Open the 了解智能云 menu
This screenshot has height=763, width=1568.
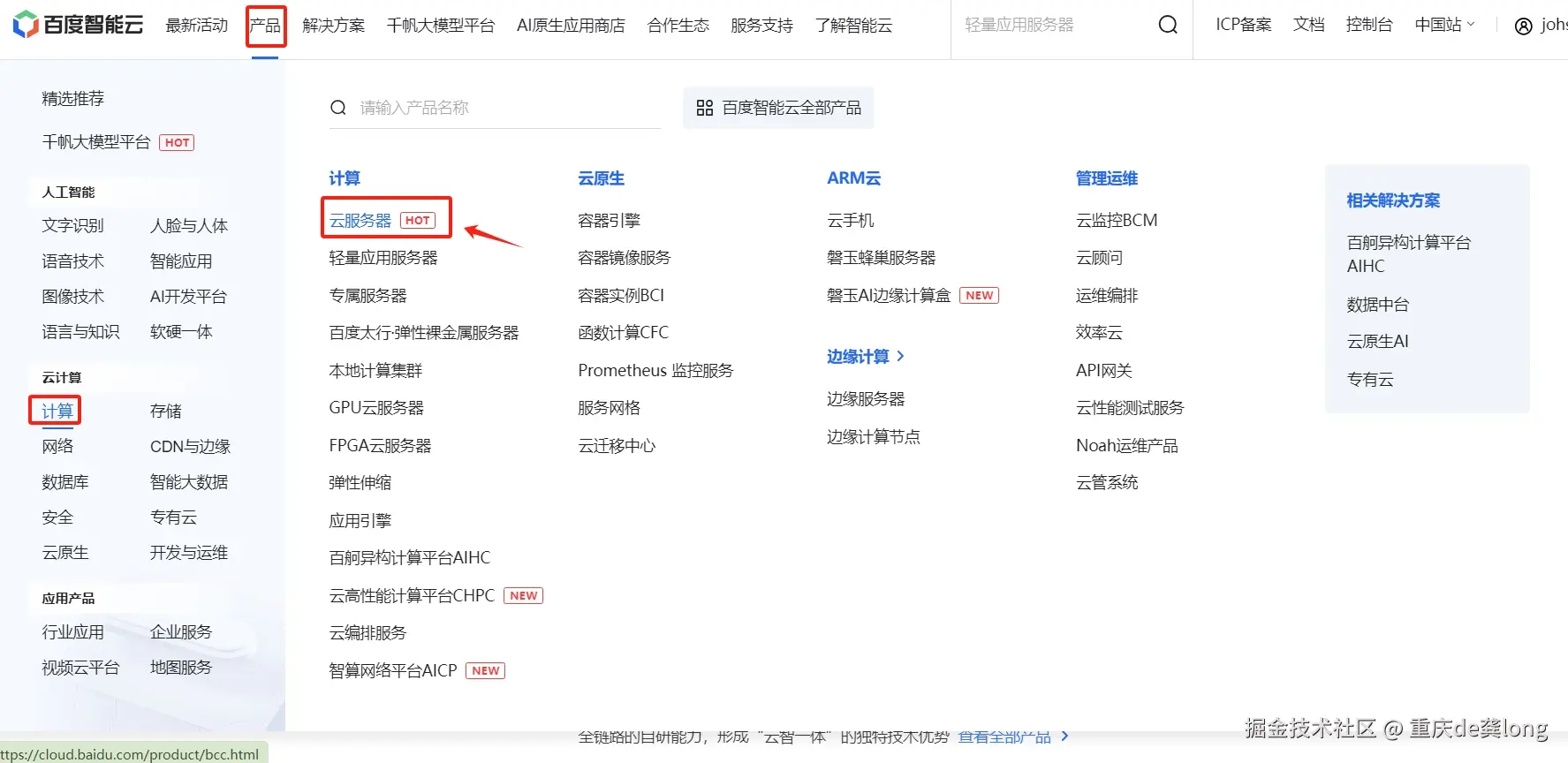coord(853,26)
